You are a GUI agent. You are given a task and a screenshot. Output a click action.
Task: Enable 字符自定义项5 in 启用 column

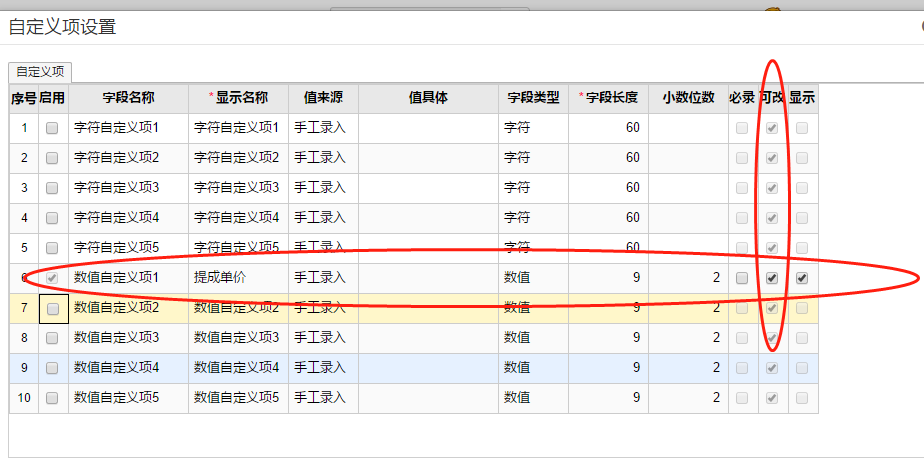(52, 248)
